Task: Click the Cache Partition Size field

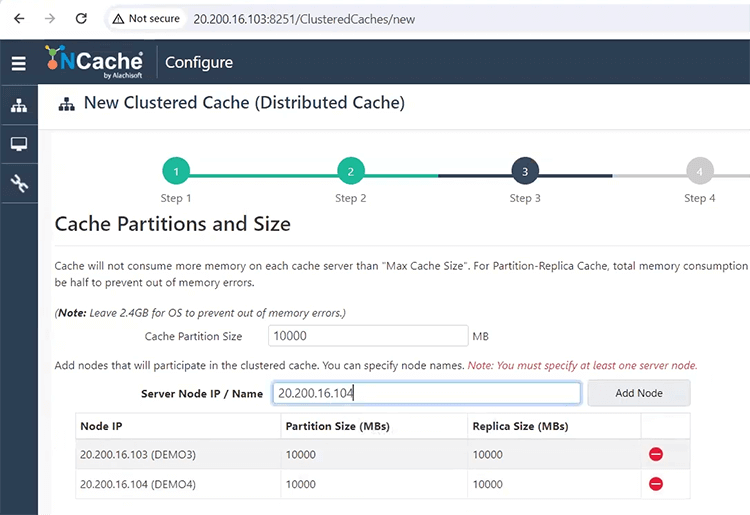Action: [x=368, y=336]
